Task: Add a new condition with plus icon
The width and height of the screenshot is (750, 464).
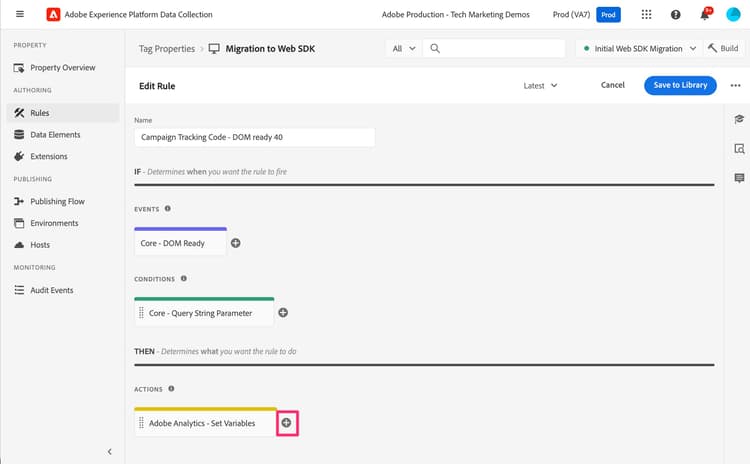Action: point(283,313)
